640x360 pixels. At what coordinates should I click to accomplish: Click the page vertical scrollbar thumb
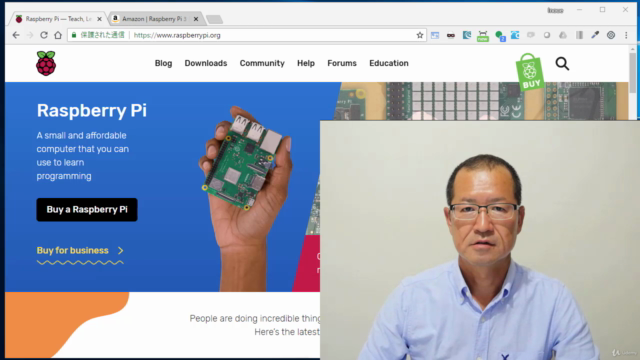[x=632, y=72]
